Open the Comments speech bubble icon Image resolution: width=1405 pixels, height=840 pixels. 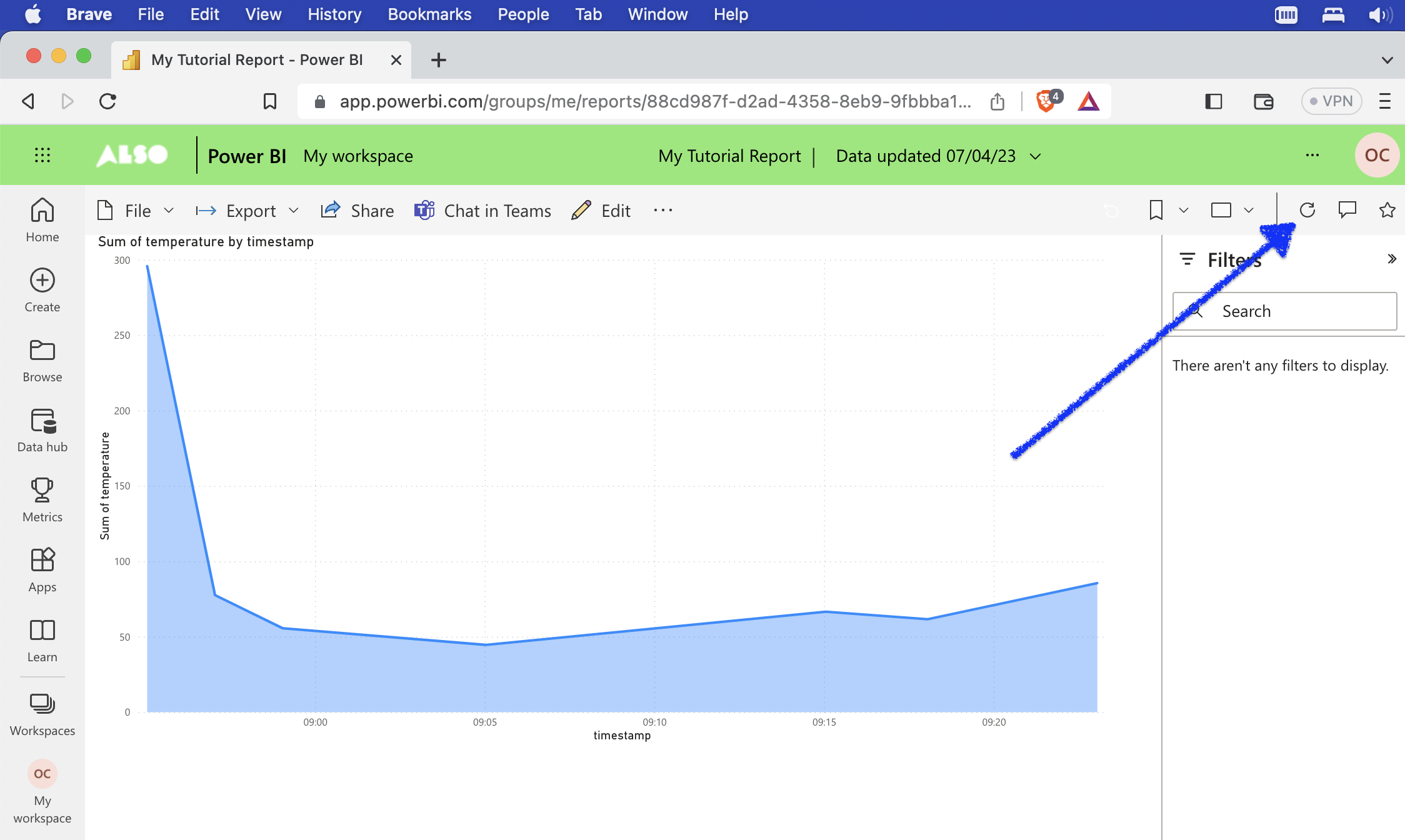1347,210
